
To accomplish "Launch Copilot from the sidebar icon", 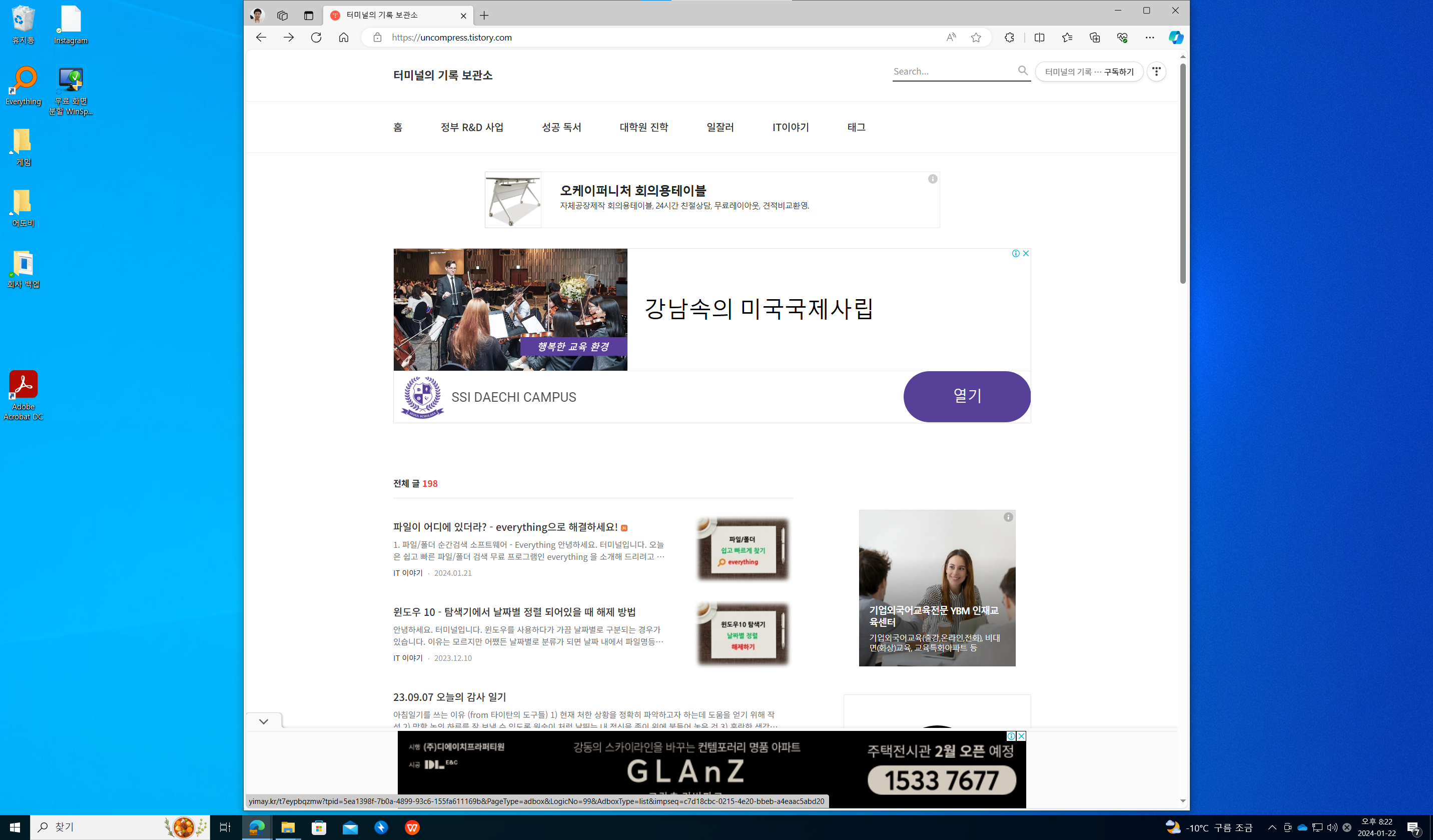I will click(x=1175, y=38).
